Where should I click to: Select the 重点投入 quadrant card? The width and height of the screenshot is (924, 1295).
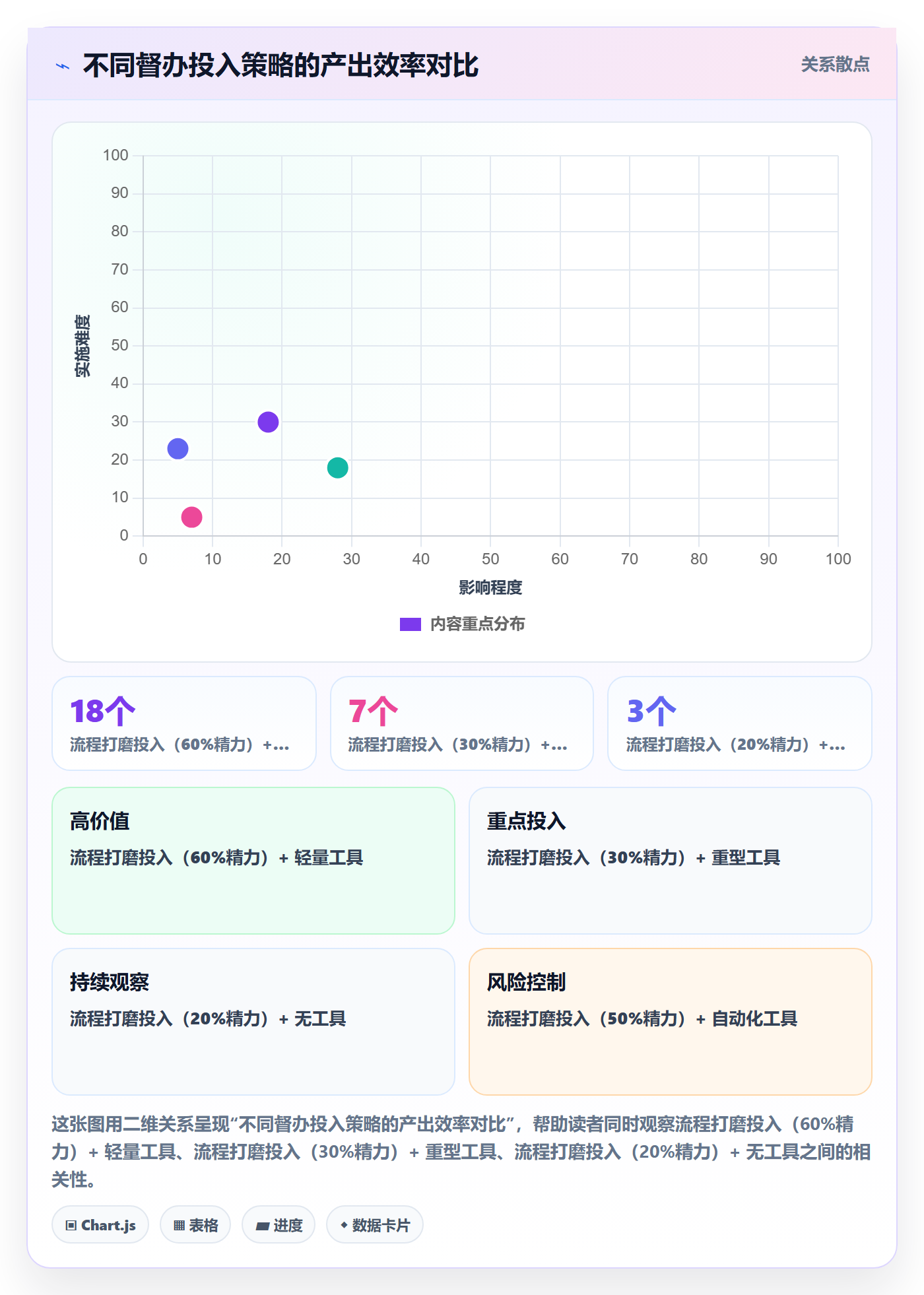point(671,861)
